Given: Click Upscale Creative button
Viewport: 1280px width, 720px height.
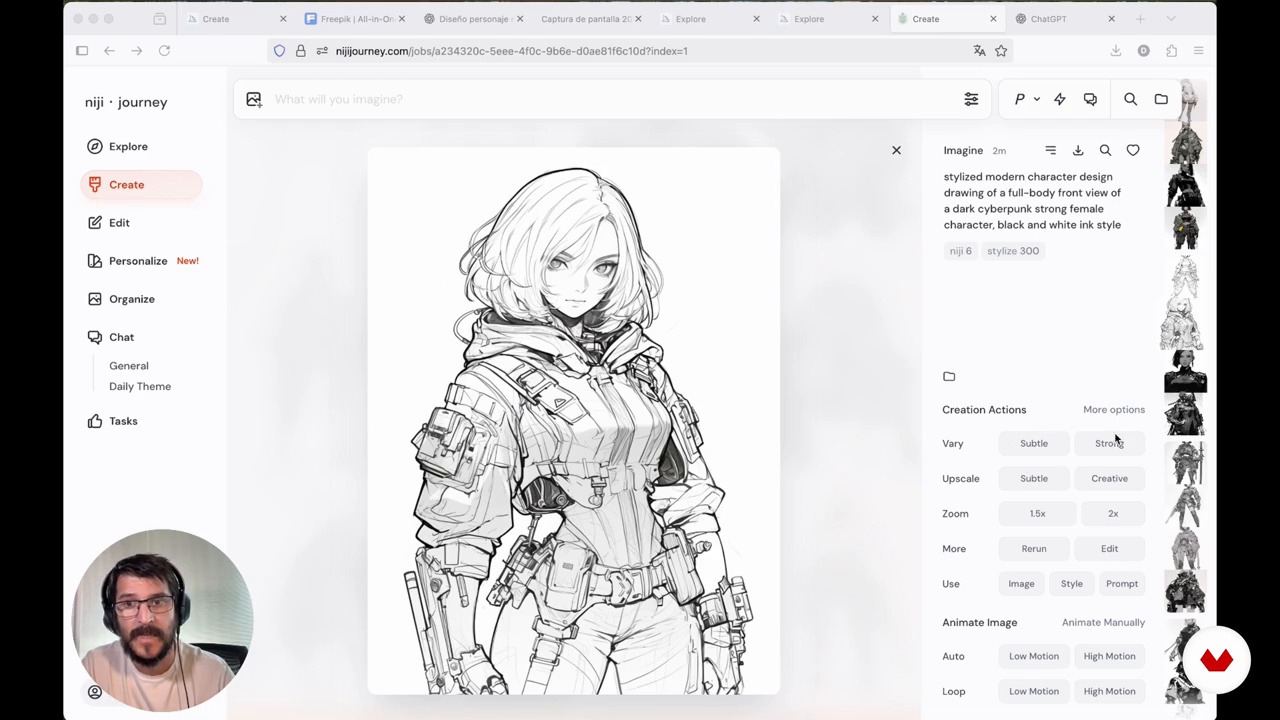Looking at the screenshot, I should 1109,478.
